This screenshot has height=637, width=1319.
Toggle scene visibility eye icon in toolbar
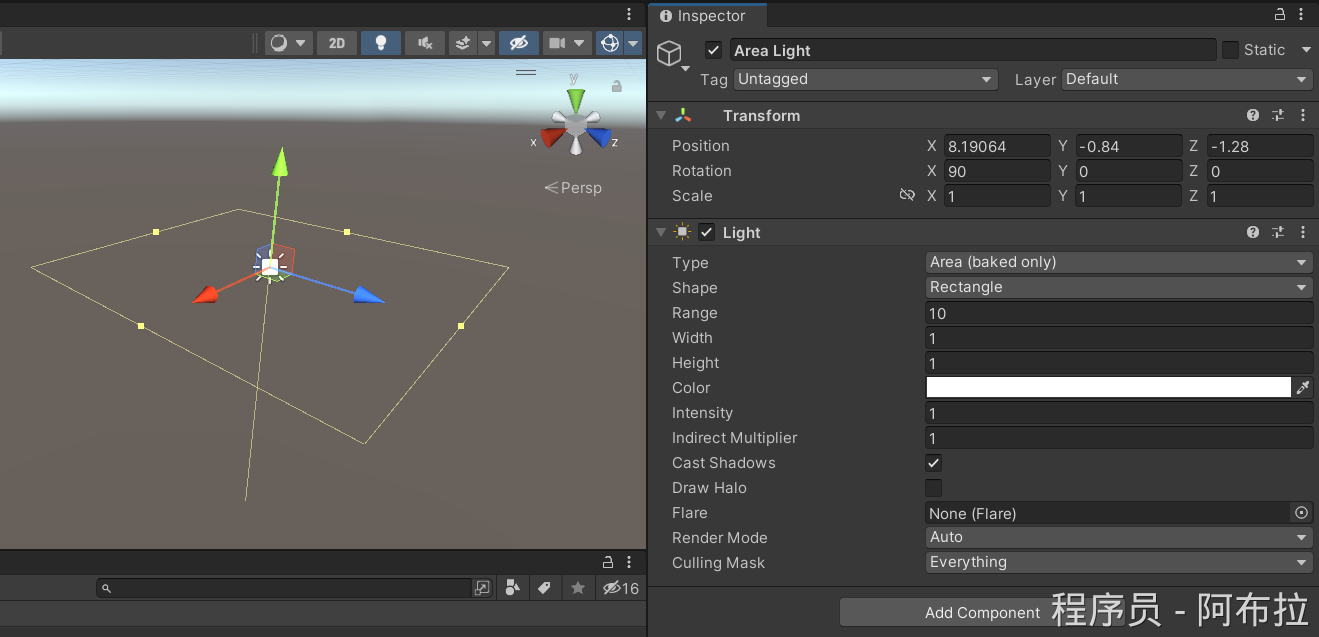click(517, 43)
